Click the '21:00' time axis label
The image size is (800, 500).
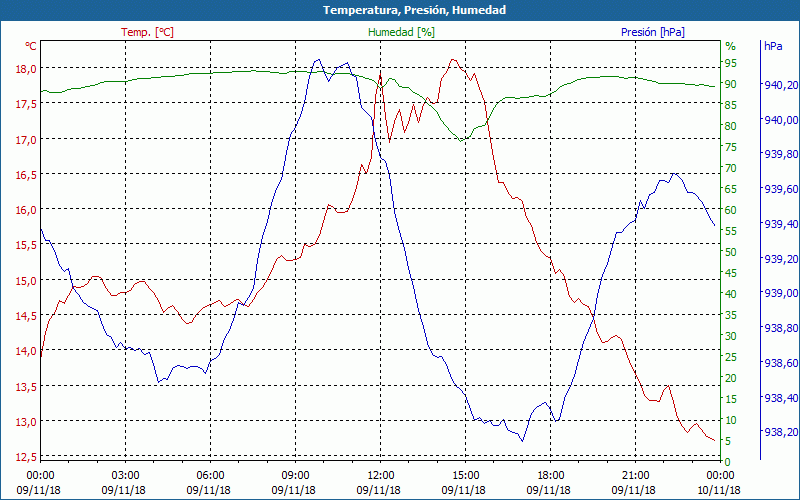pos(635,476)
